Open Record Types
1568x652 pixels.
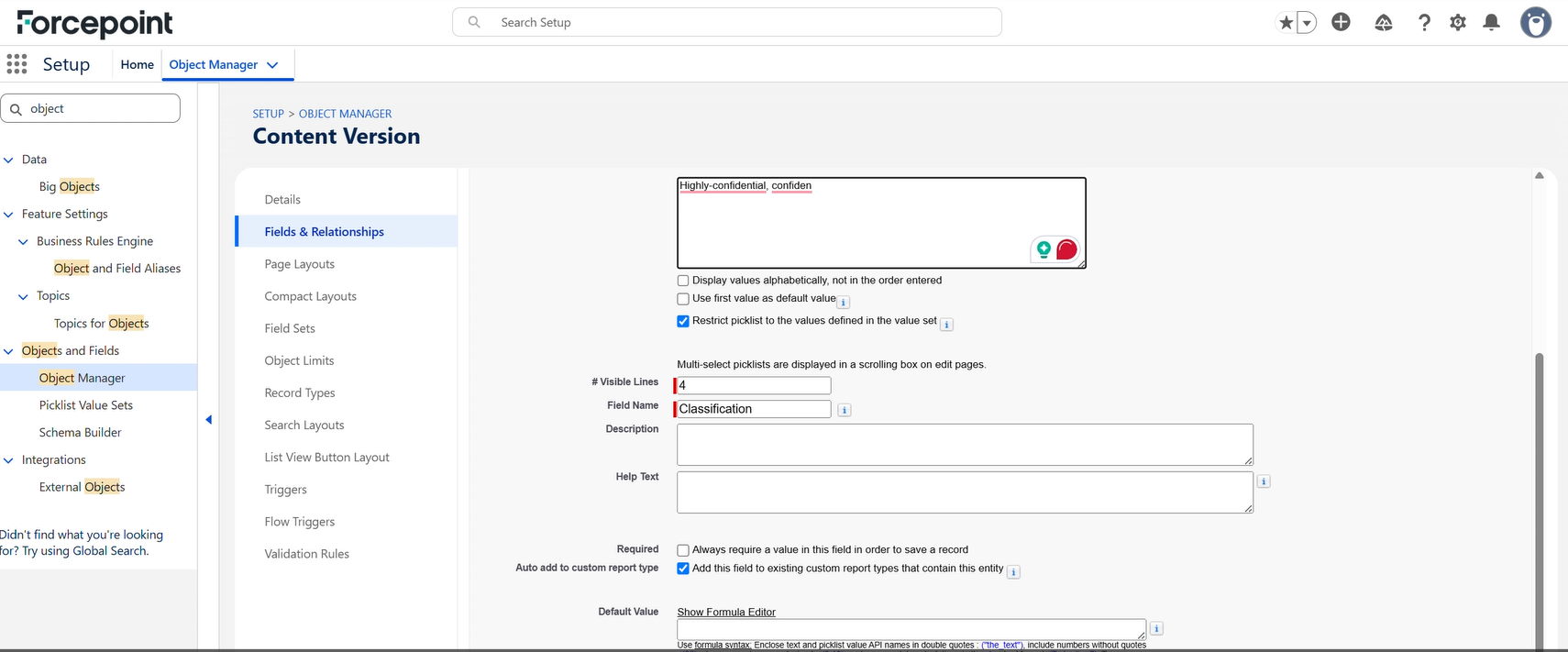tap(300, 392)
